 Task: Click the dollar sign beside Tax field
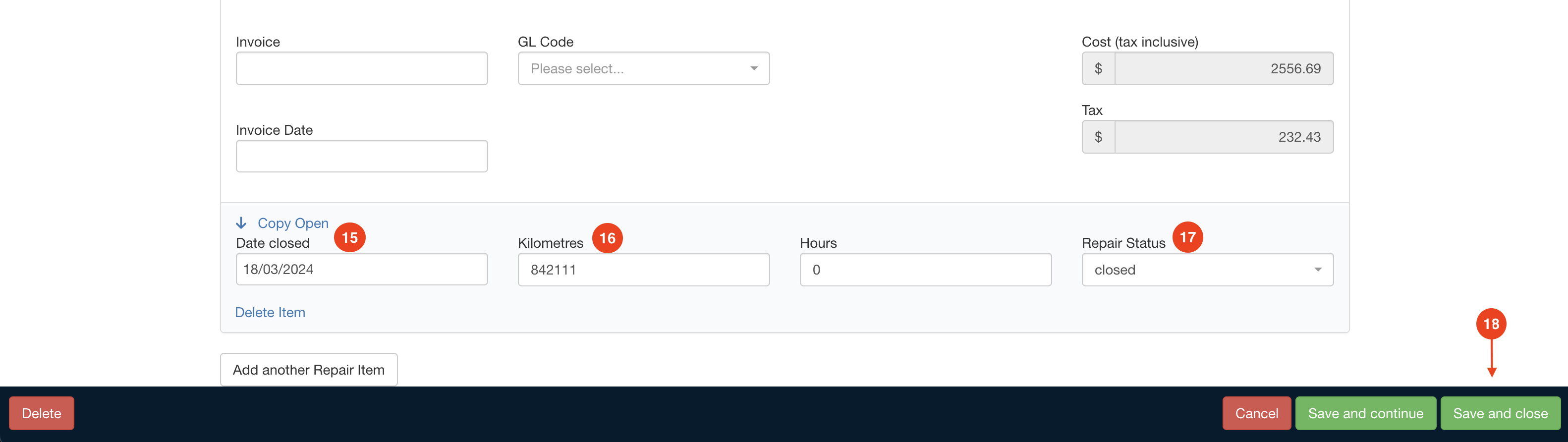pos(1098,137)
